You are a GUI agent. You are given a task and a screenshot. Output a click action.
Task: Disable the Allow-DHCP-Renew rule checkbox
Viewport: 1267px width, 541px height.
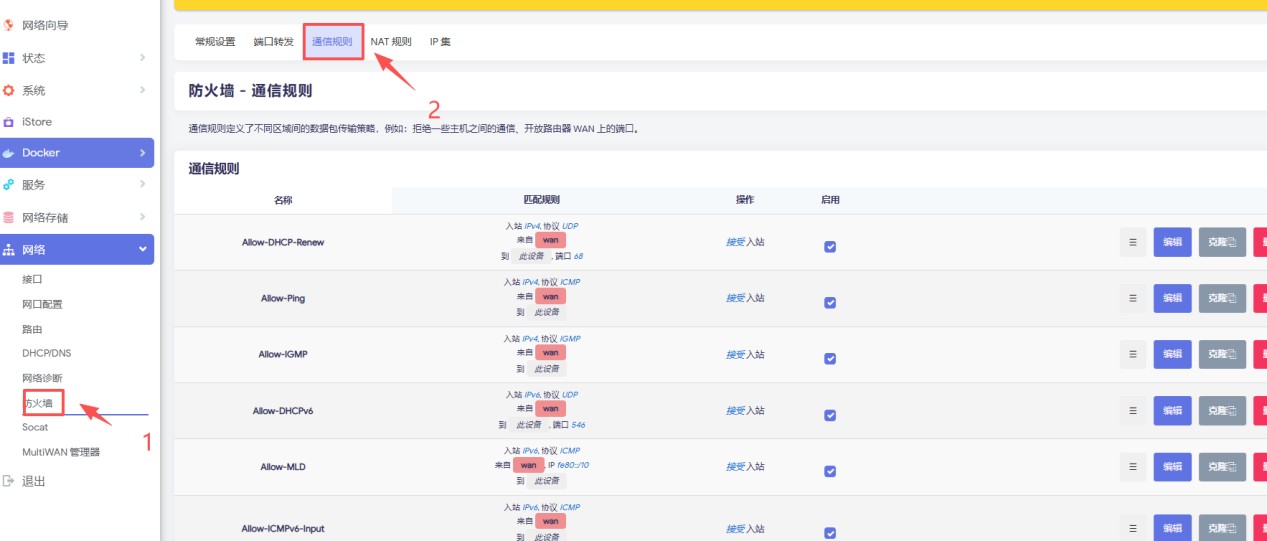click(x=830, y=246)
